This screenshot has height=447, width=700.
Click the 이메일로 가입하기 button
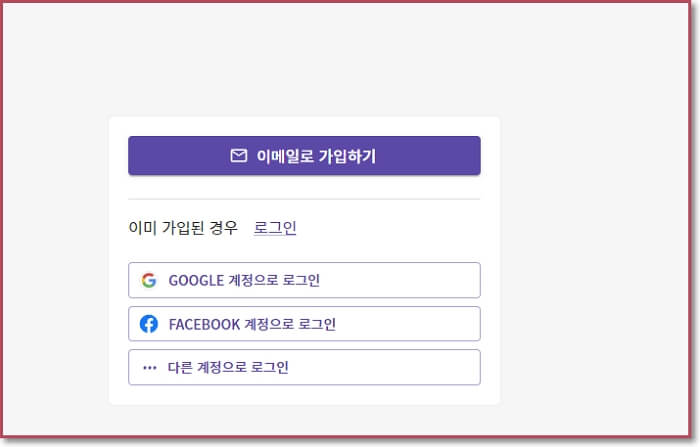click(x=304, y=155)
